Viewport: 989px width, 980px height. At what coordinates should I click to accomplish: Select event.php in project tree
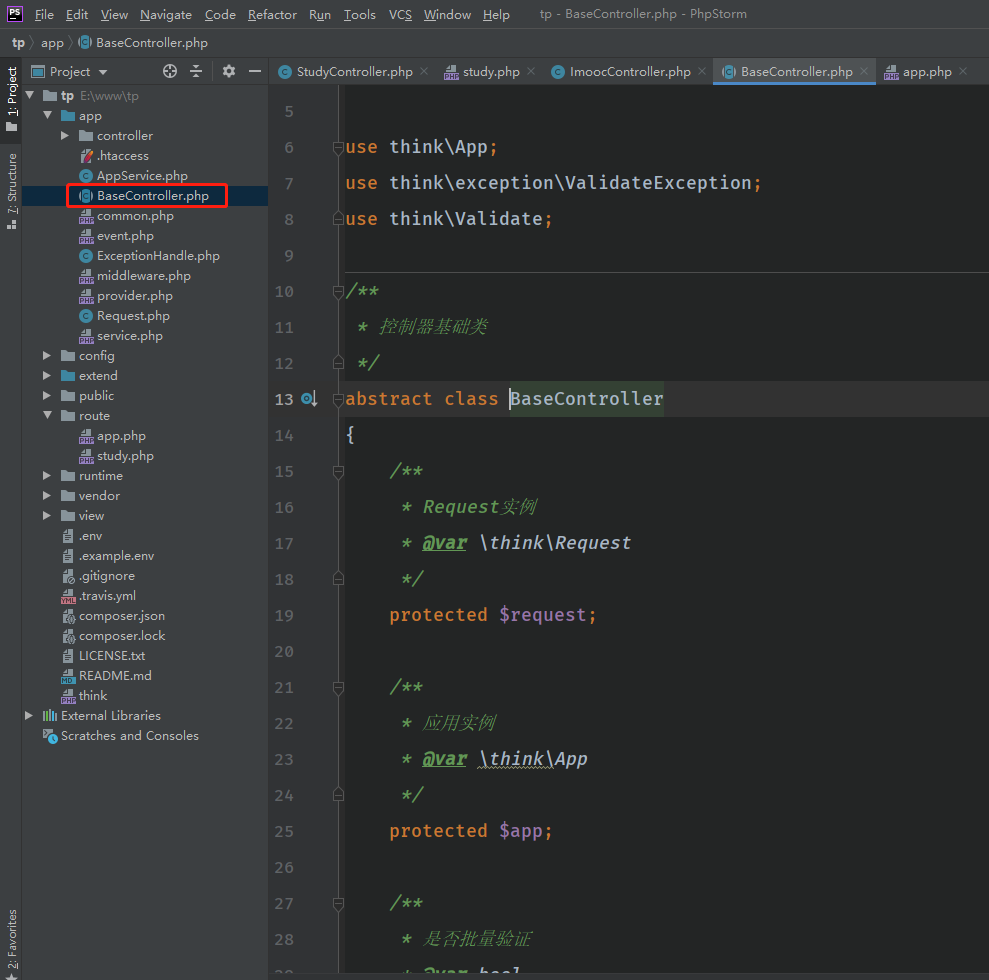click(125, 236)
